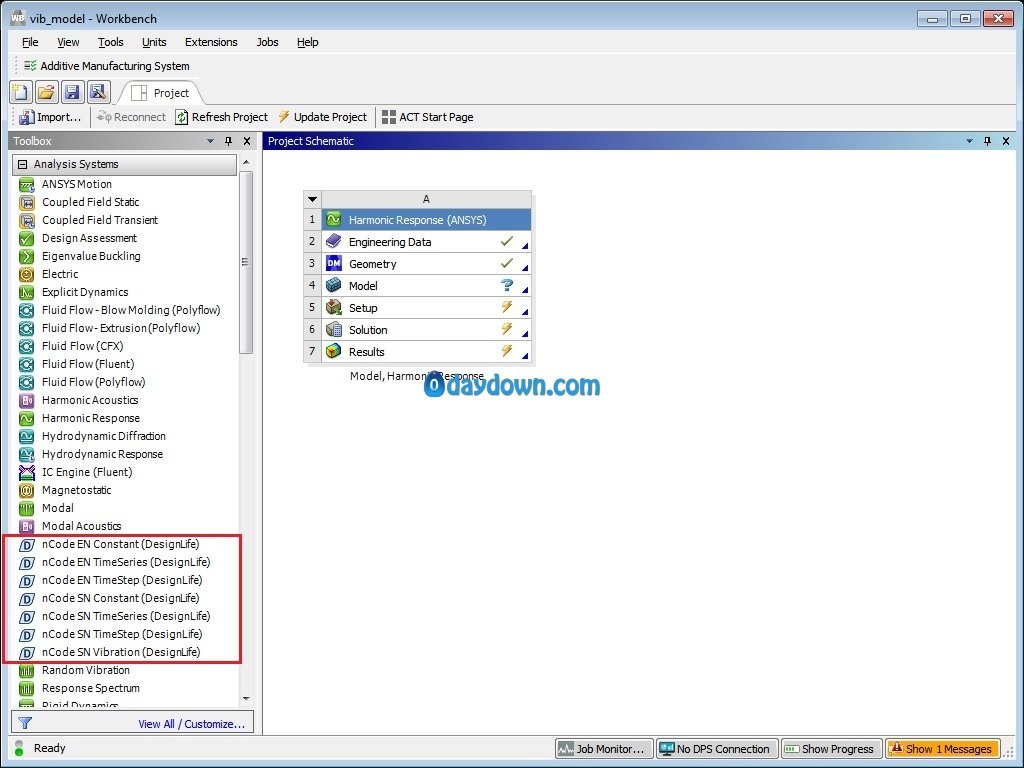Select Fluid Flow (Fluent) system
This screenshot has height=768, width=1024.
pos(88,364)
